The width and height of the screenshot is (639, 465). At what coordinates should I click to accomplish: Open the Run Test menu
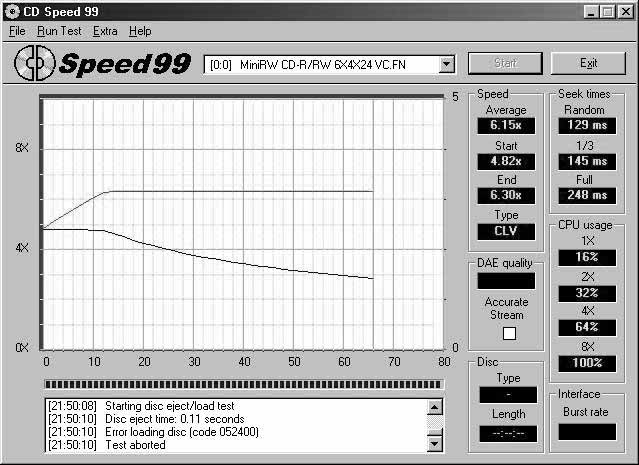(59, 31)
